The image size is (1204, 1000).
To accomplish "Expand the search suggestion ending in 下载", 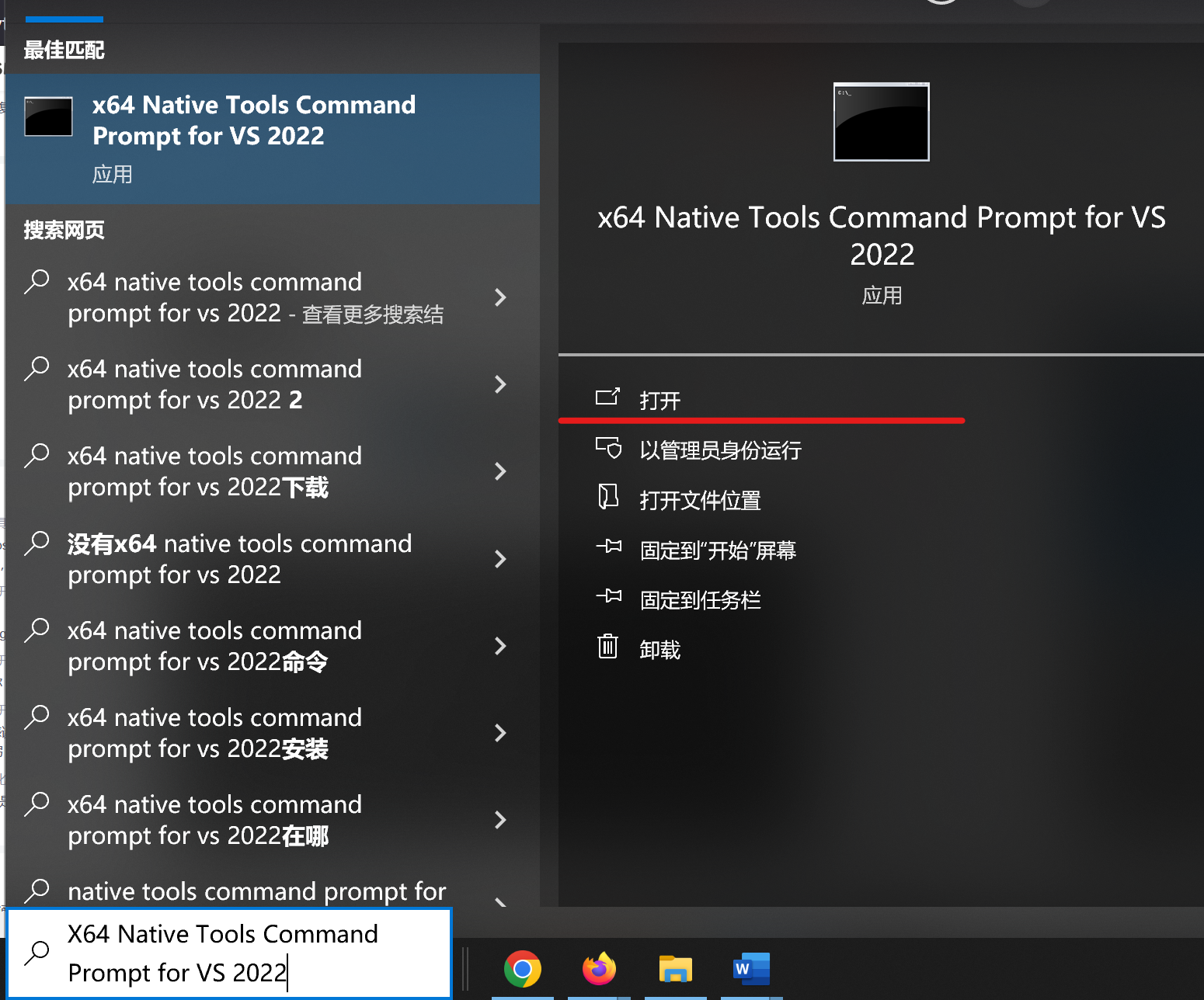I will click(x=501, y=471).
